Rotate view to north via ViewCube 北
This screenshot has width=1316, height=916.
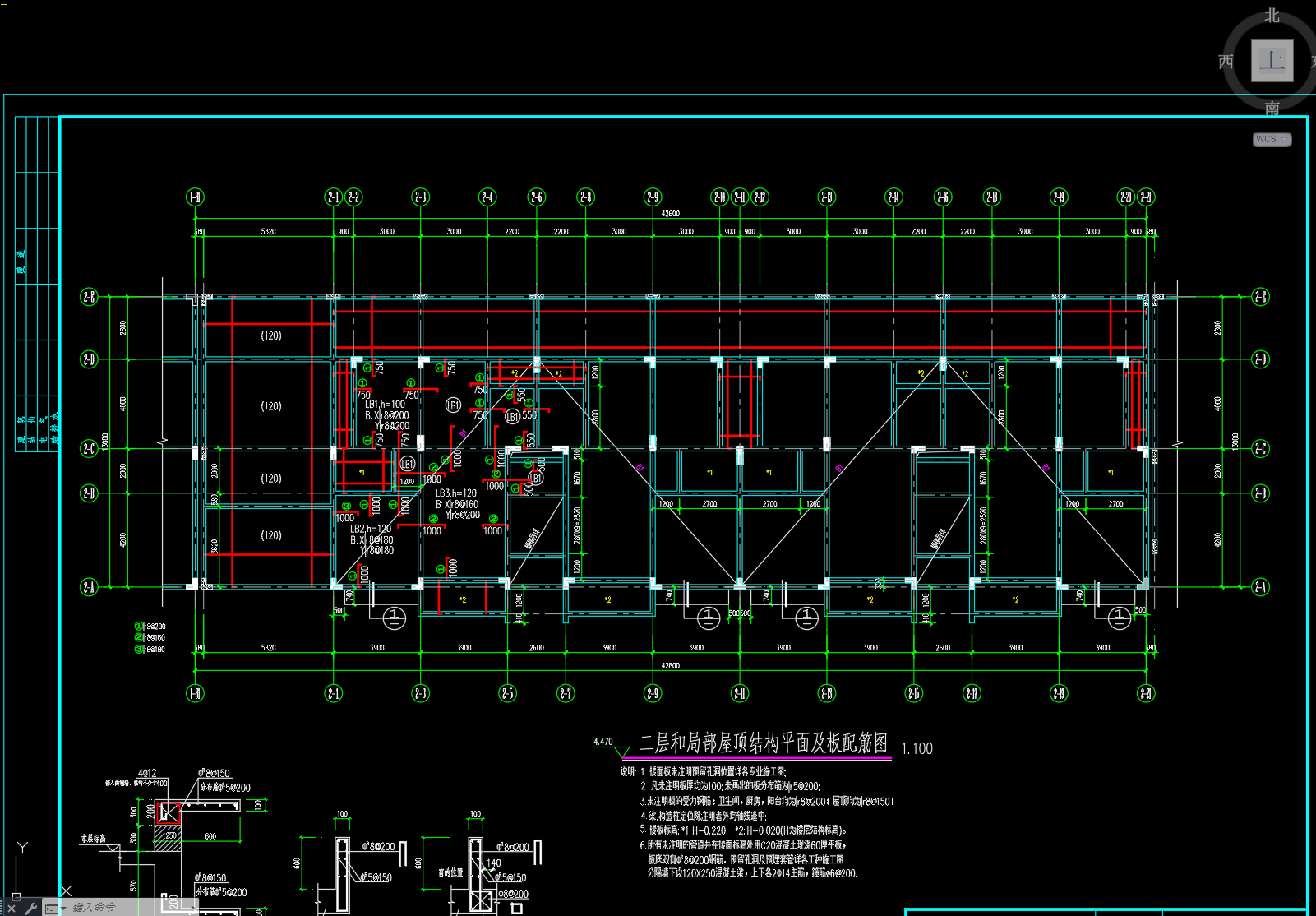click(1272, 16)
